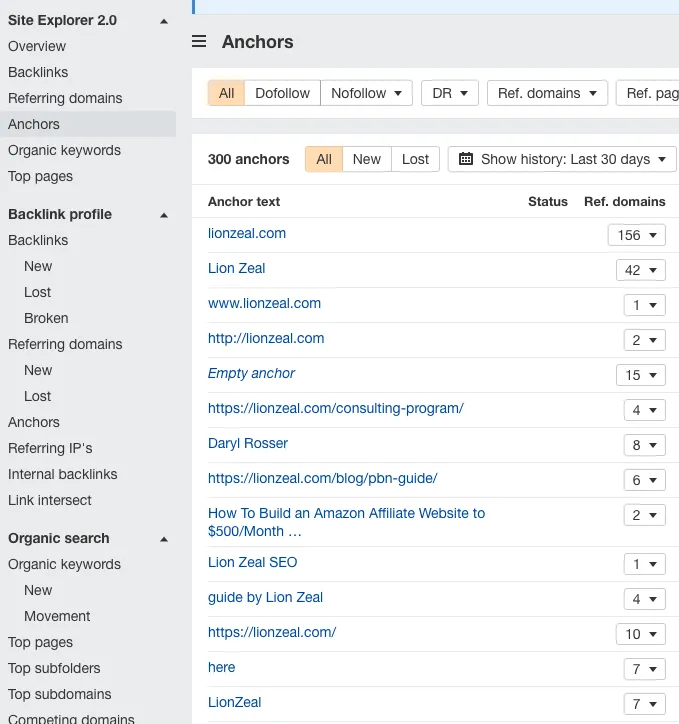The image size is (679, 724).
Task: Open the 'here' anchor link
Action: point(222,668)
